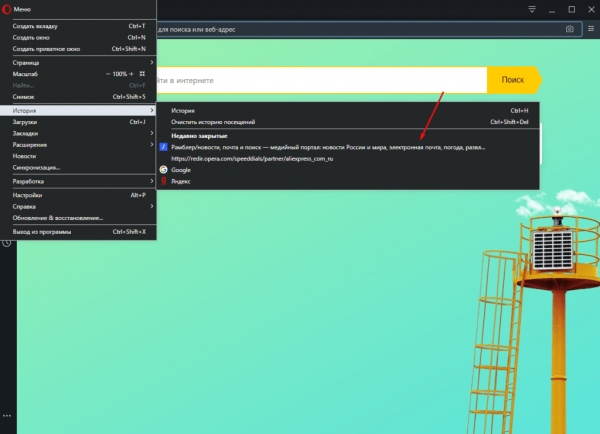
Task: Click the Rambler favicon in recently closed
Action: point(163,147)
